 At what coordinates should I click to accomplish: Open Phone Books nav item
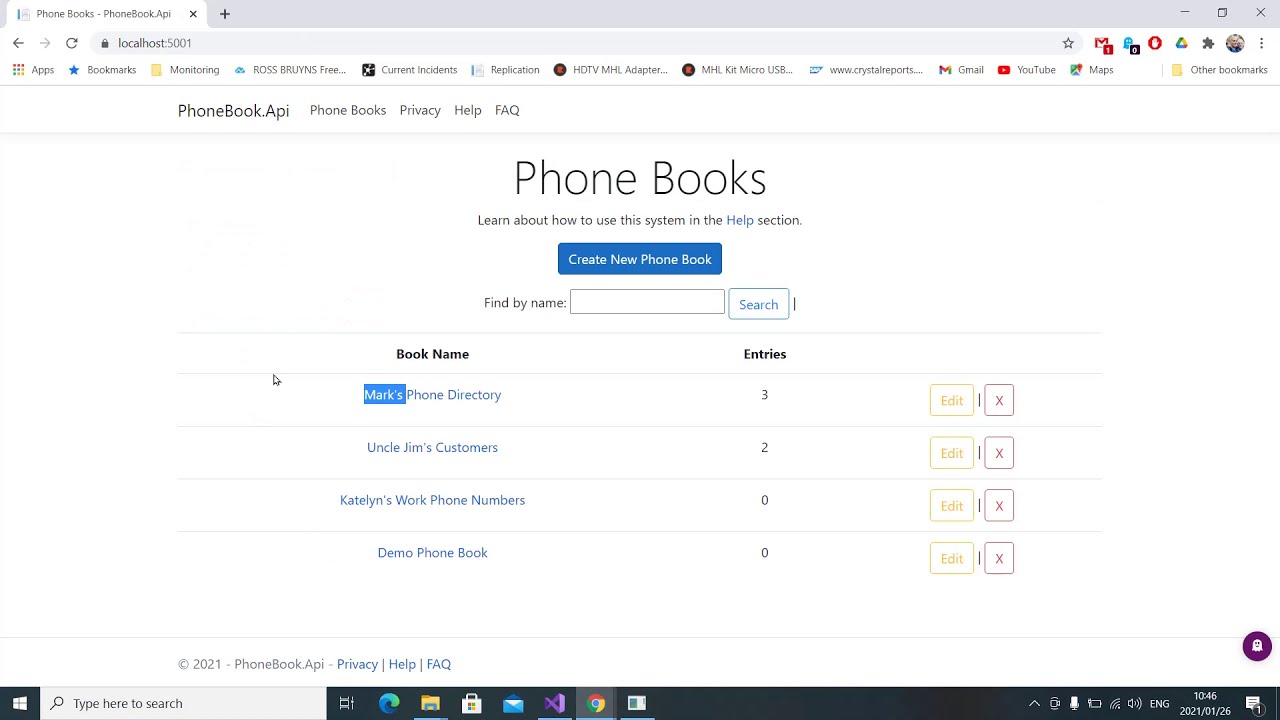pyautogui.click(x=348, y=110)
